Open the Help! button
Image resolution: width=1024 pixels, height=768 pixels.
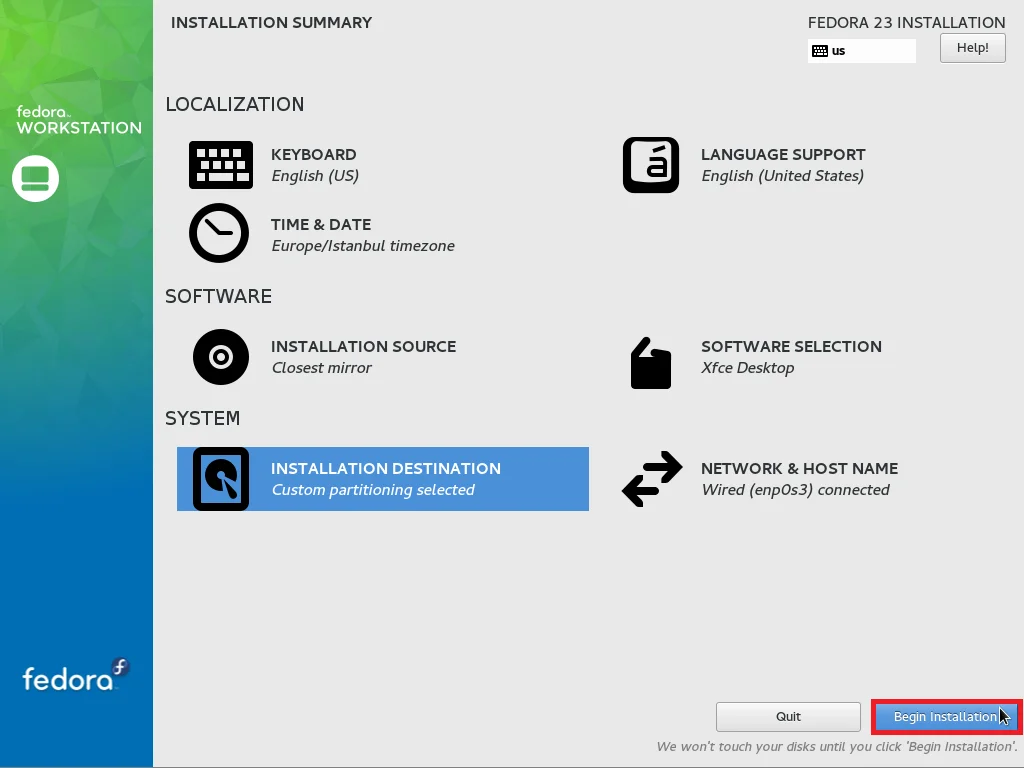coord(972,48)
